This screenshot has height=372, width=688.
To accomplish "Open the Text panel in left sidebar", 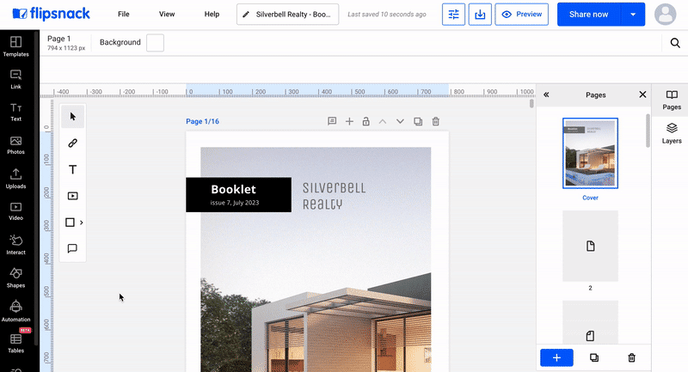I will (16, 112).
